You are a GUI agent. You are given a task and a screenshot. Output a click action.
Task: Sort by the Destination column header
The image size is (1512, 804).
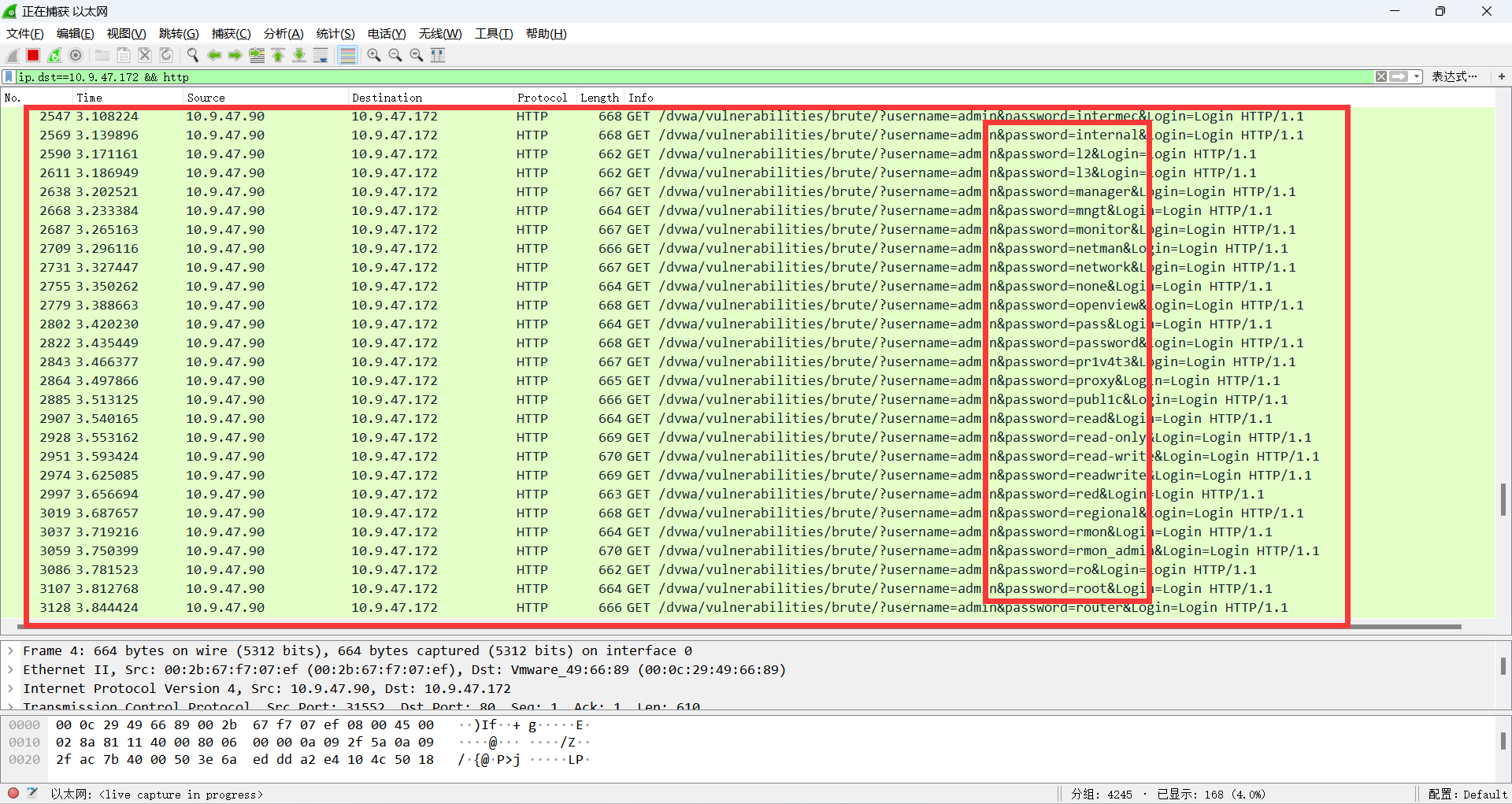431,98
